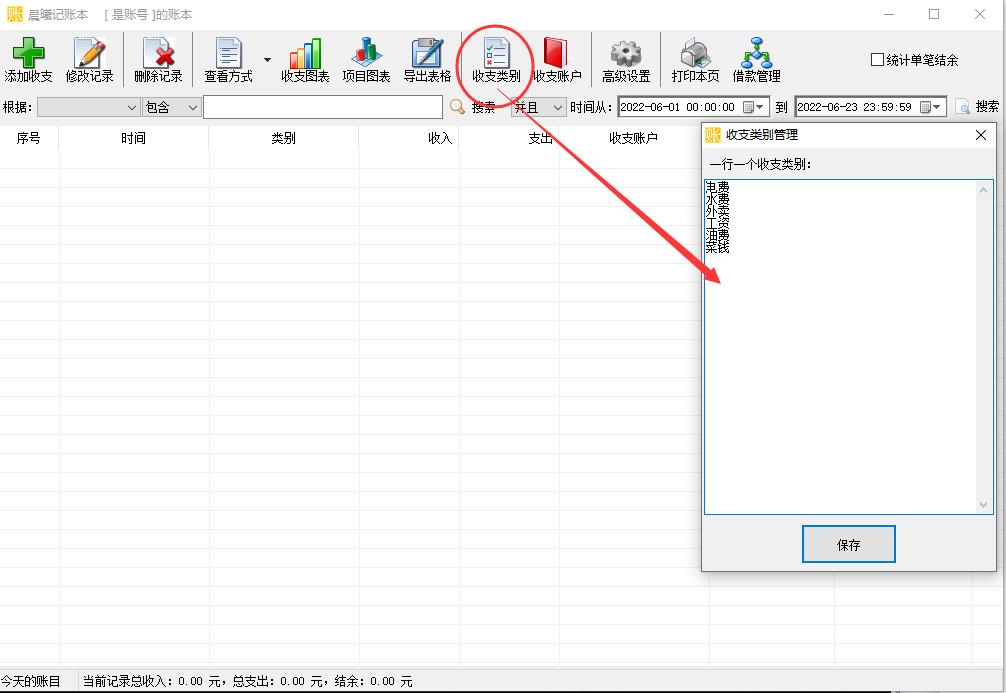This screenshot has height=693, width=1006.
Task: Click category list scrollbar up arrow
Action: tap(984, 190)
